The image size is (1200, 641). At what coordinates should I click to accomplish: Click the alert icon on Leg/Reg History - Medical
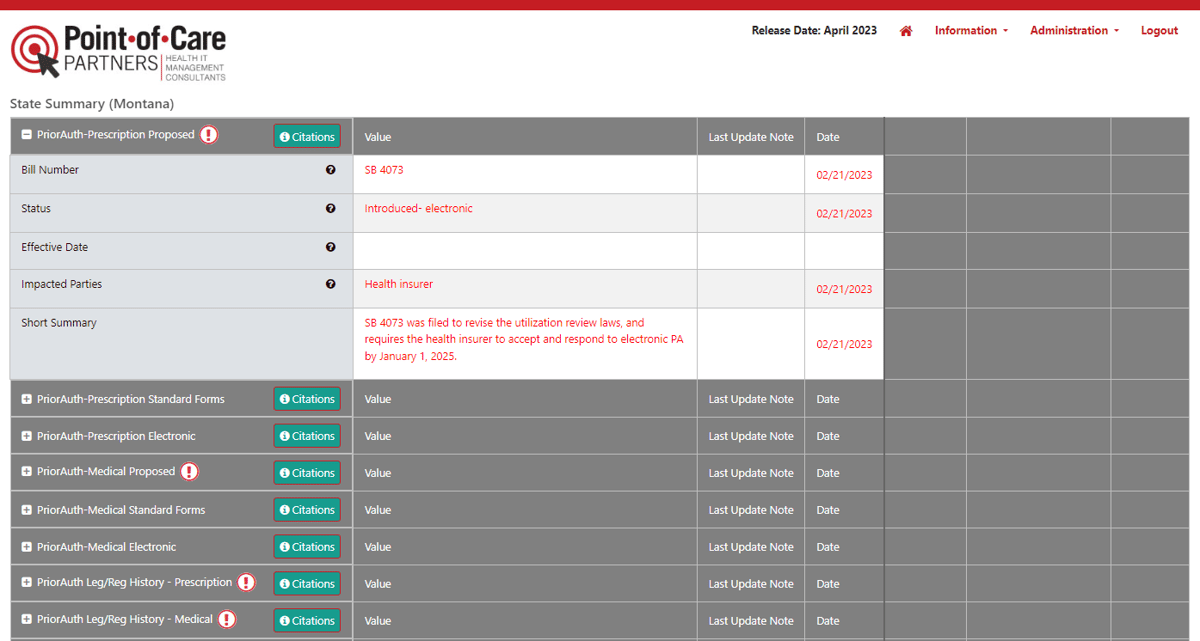[227, 619]
